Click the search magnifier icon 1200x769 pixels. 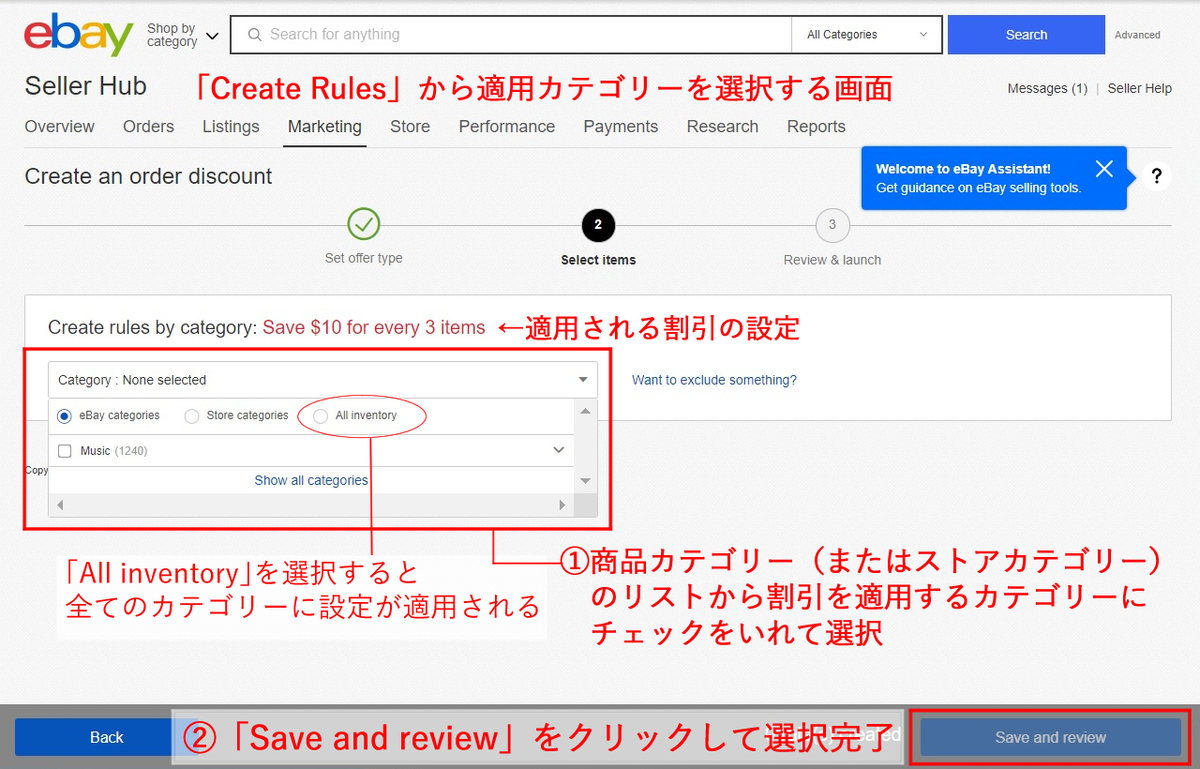pyautogui.click(x=253, y=35)
